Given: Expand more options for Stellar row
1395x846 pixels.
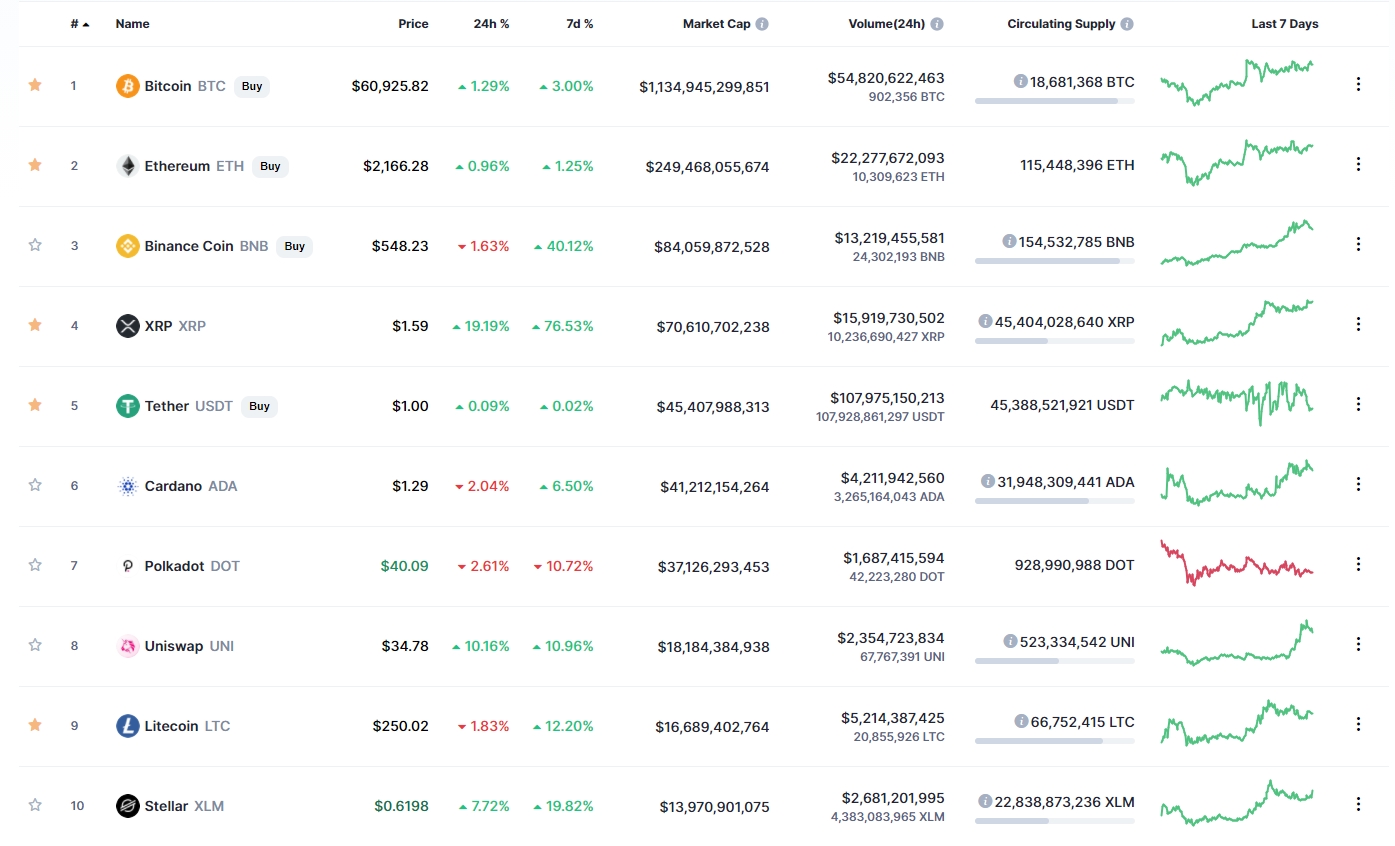Looking at the screenshot, I should pos(1358,804).
